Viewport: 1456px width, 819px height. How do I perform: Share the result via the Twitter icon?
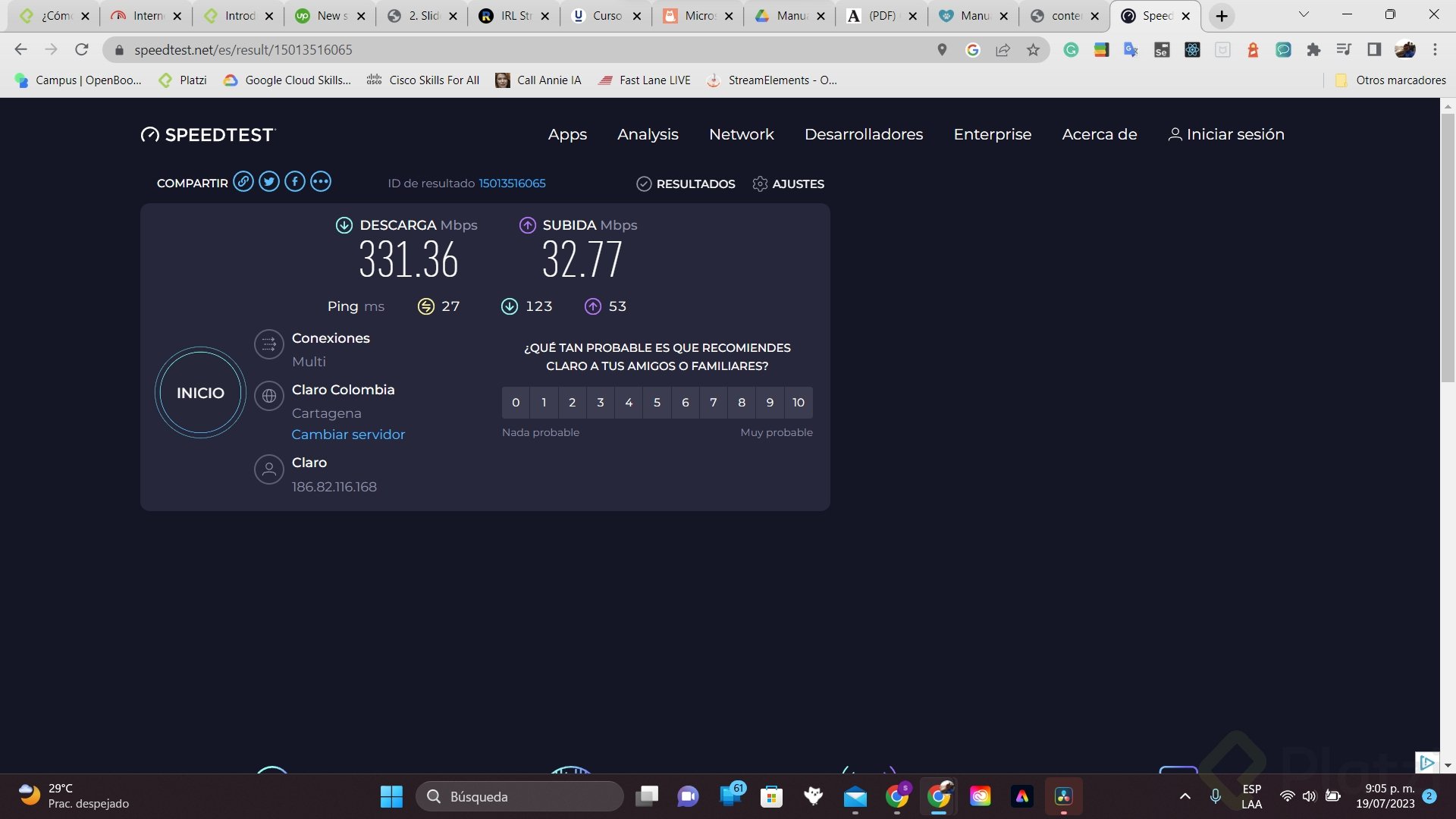269,181
